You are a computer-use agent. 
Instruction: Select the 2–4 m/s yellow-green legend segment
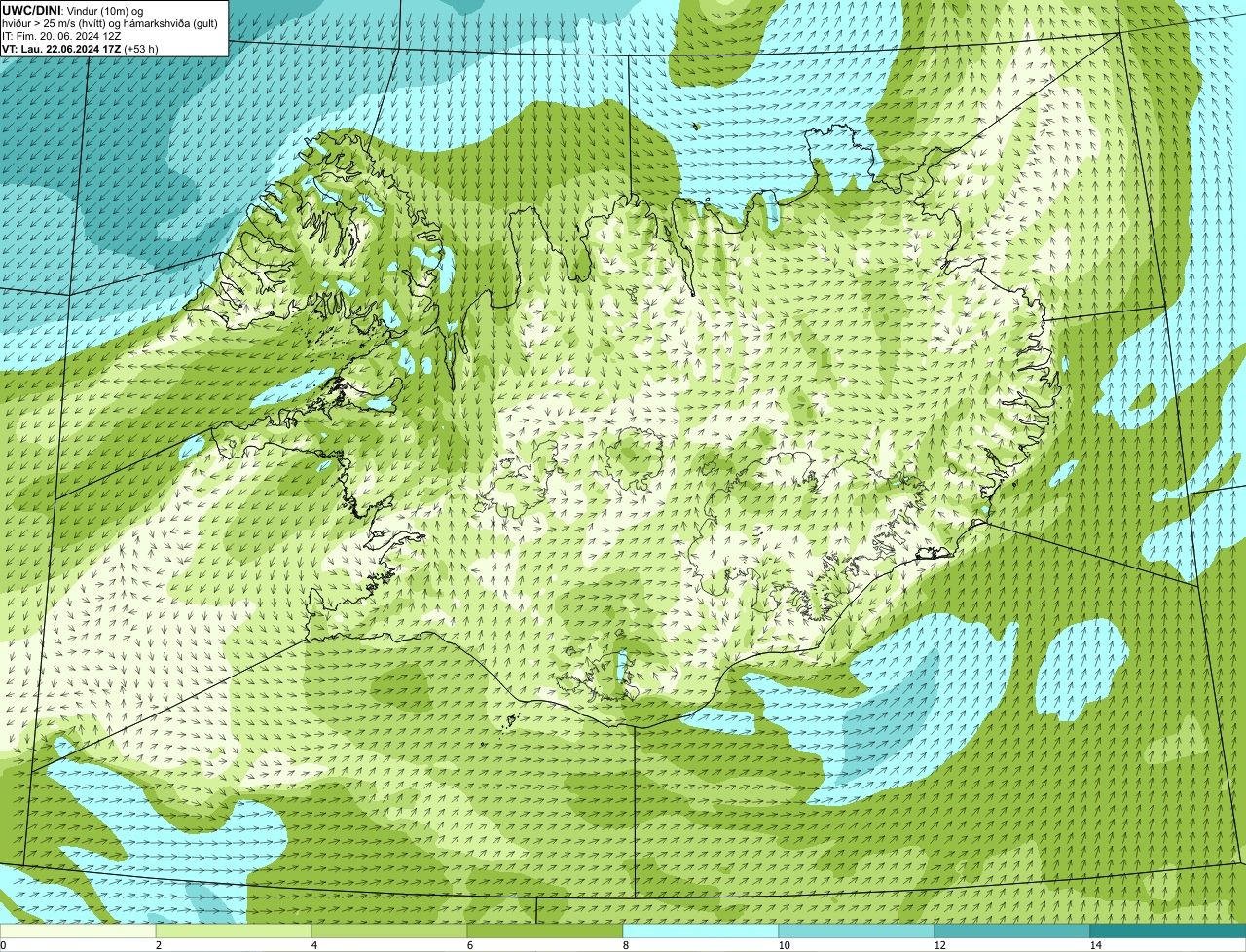(x=234, y=931)
